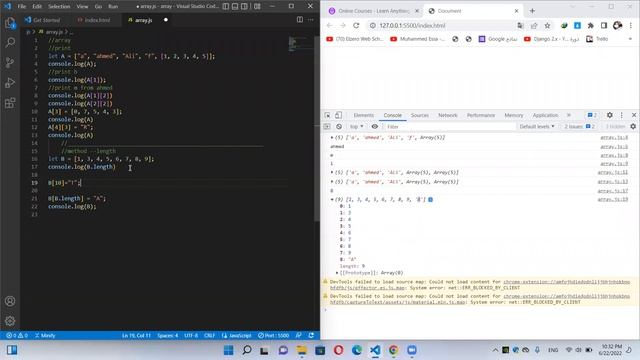640x360 pixels.
Task: Clear the console
Action: coord(339,127)
